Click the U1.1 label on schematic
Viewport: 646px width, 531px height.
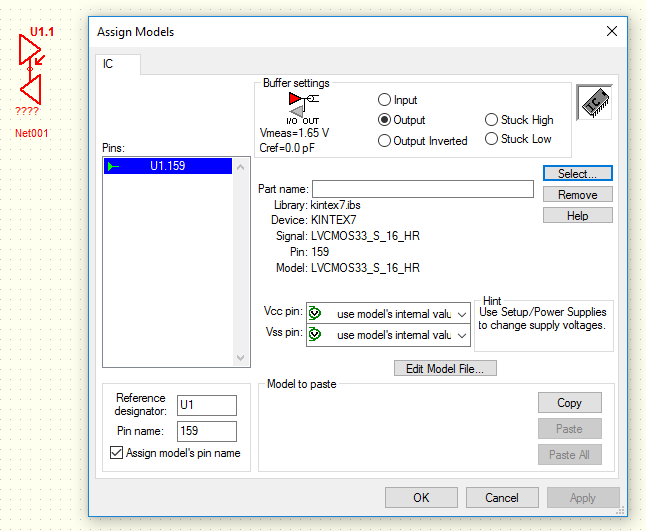(x=42, y=32)
